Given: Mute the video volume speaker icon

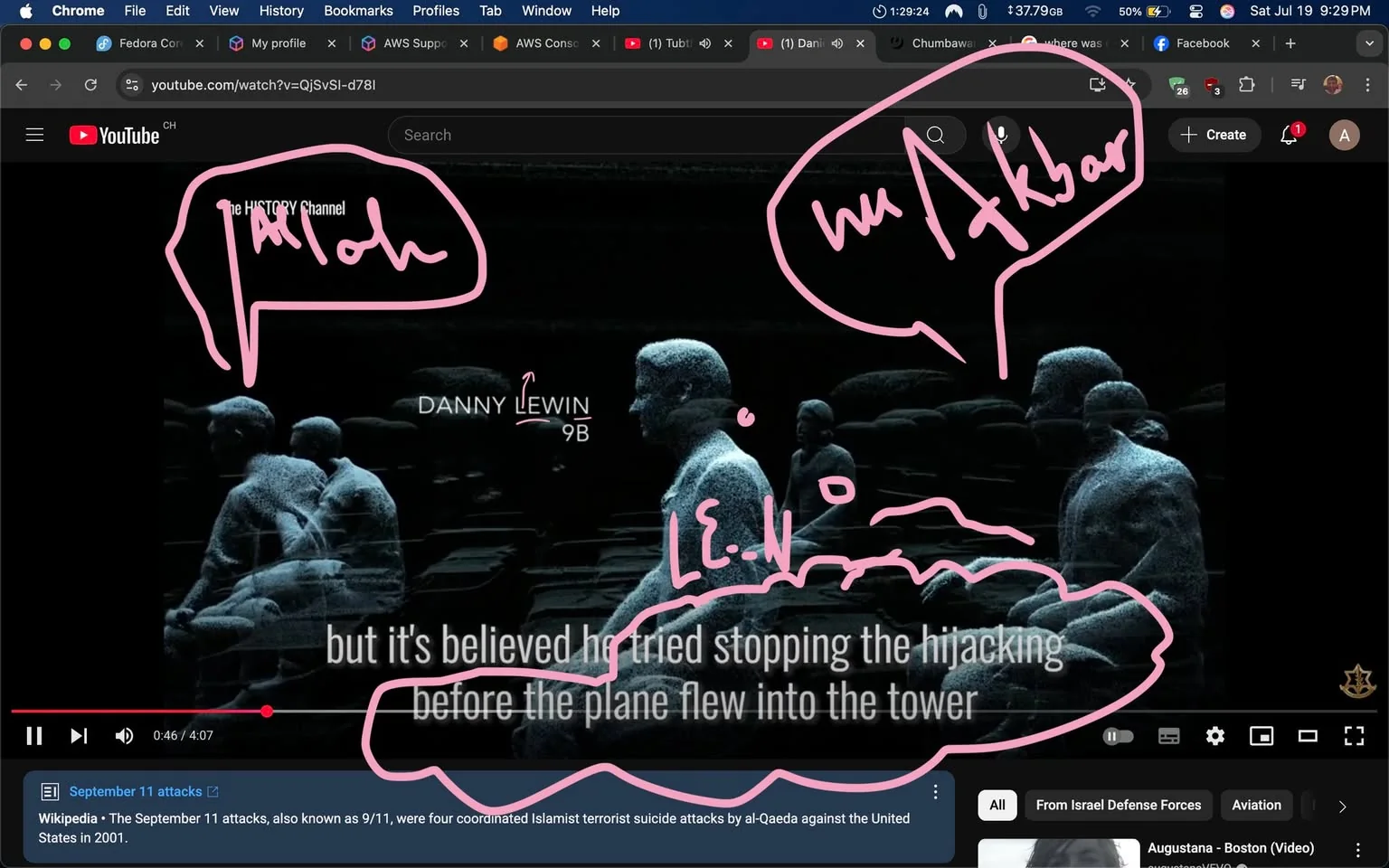Looking at the screenshot, I should pyautogui.click(x=124, y=736).
